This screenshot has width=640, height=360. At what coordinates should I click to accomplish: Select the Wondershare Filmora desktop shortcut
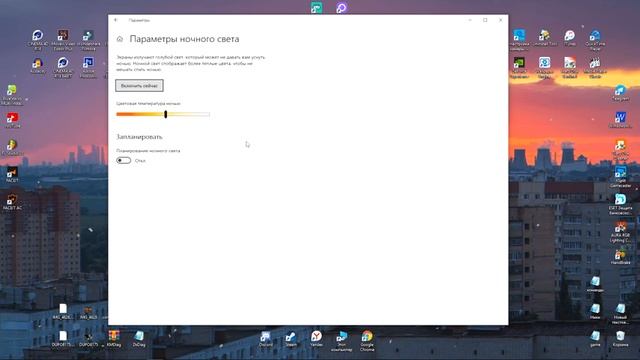point(88,40)
